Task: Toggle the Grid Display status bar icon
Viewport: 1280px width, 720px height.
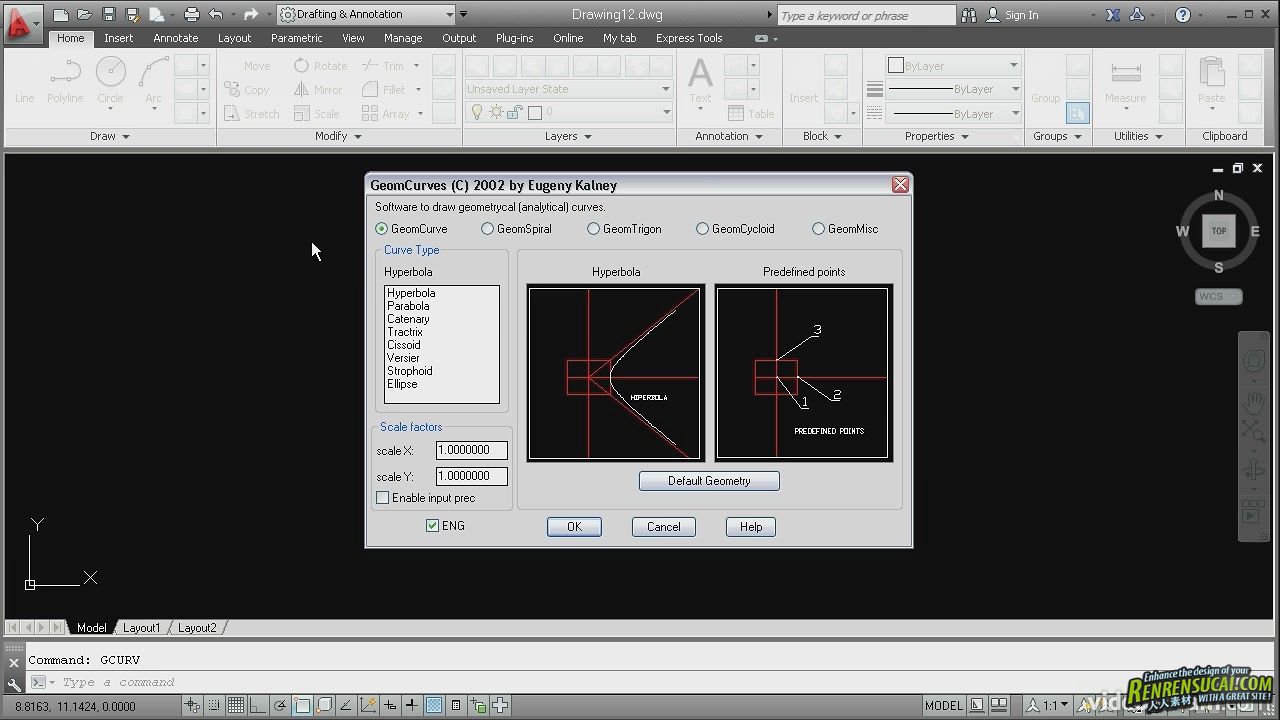Action: point(235,705)
